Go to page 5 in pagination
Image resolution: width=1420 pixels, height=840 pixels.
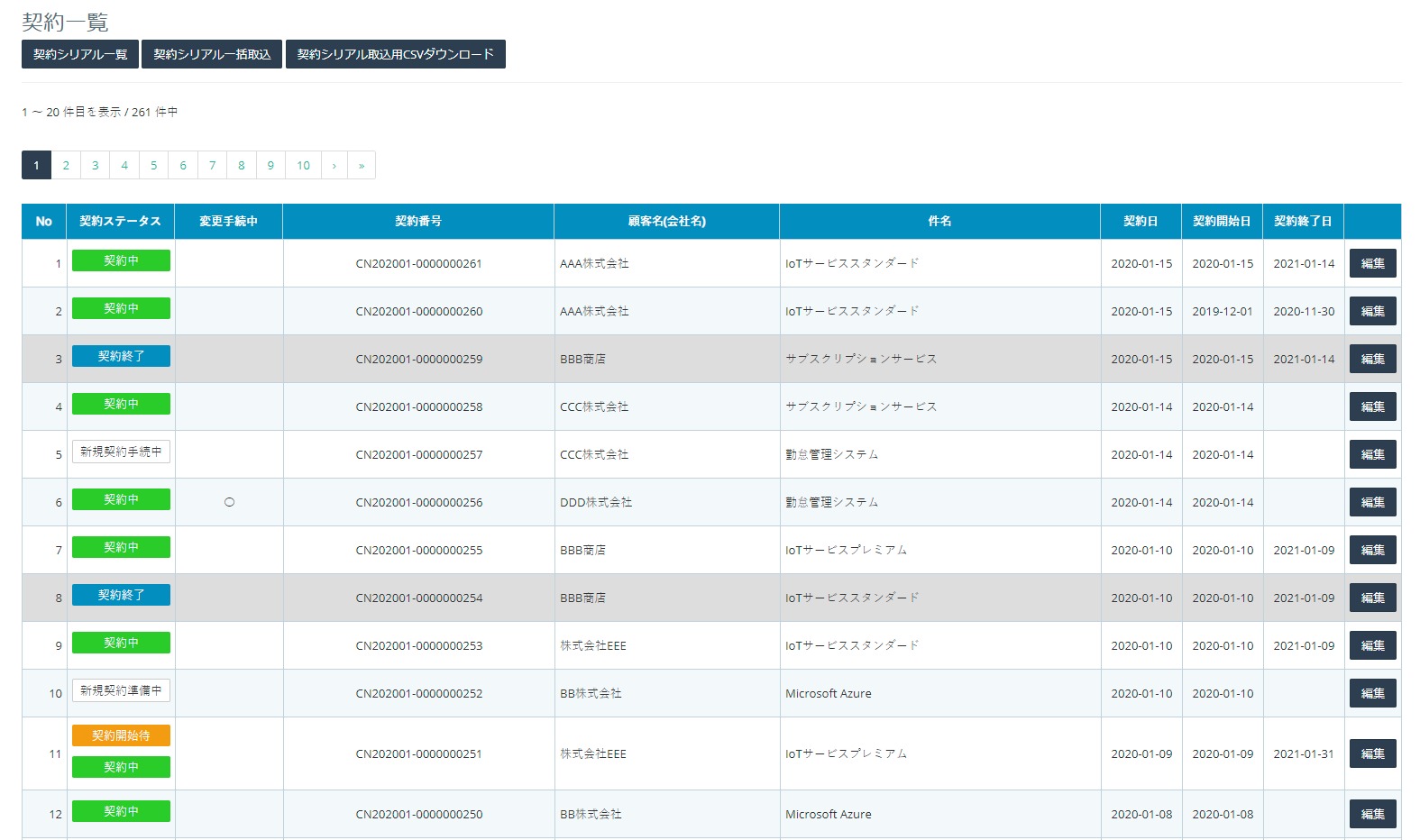[153, 165]
